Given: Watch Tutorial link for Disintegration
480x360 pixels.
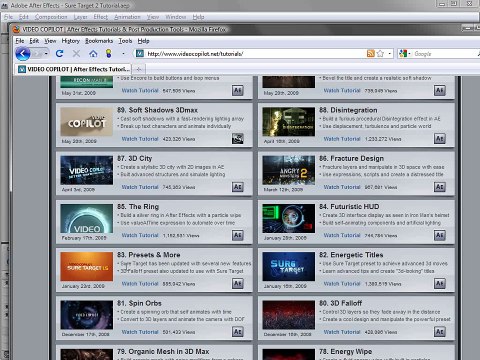Looking at the screenshot, I should [342, 139].
